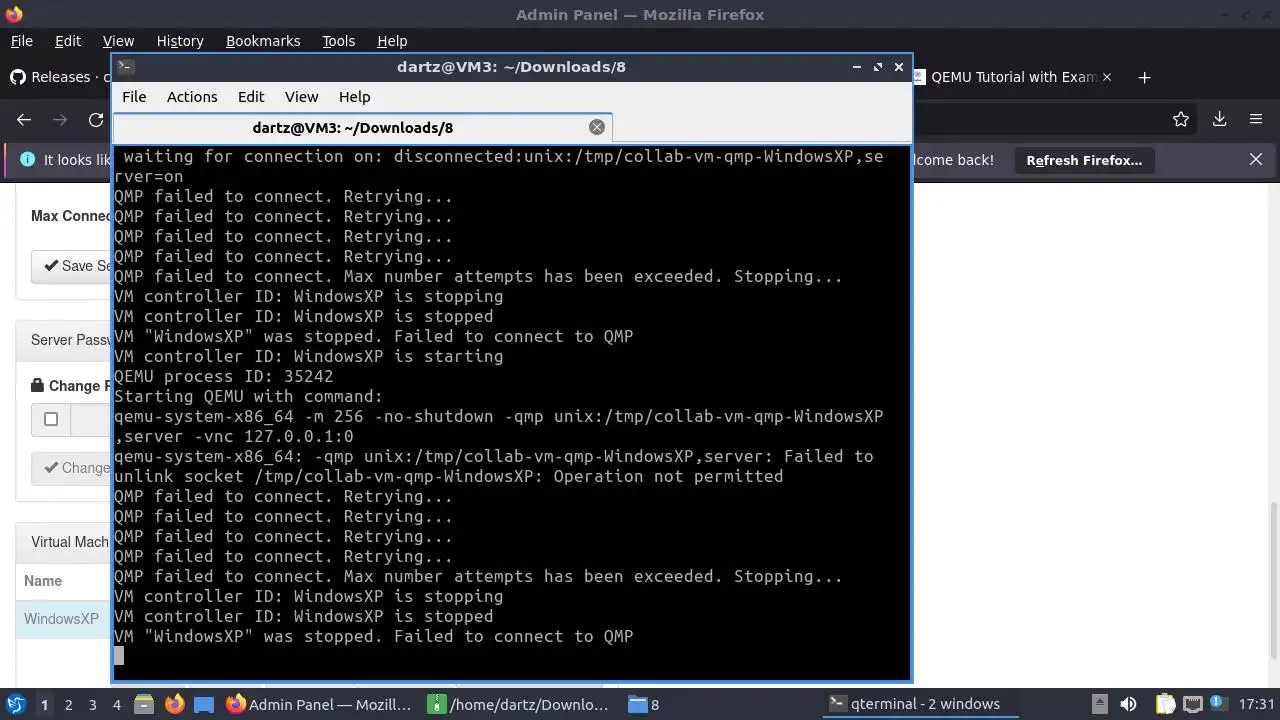Screen dimensions: 1280x720
Task: Click the Name column header in VM table
Action: tap(43, 581)
